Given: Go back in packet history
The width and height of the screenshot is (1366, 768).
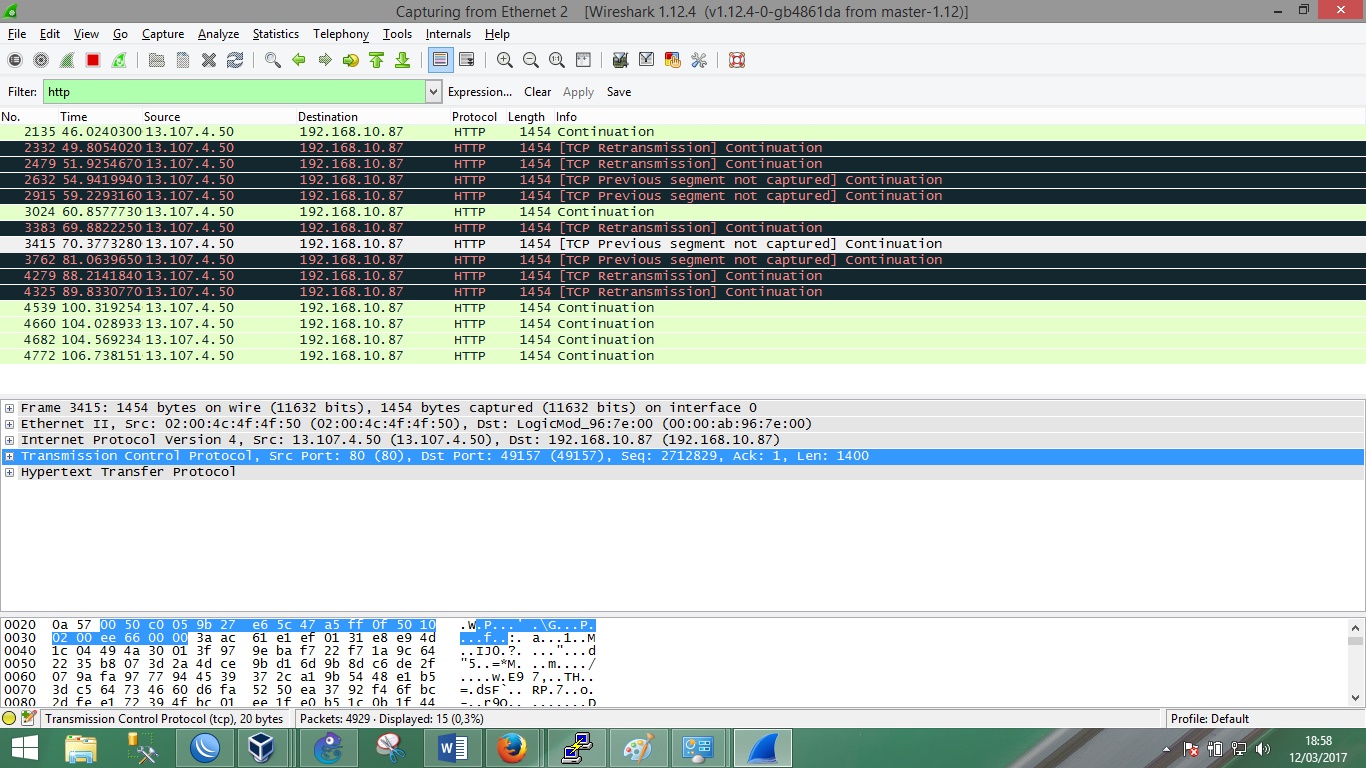Looking at the screenshot, I should tap(298, 60).
